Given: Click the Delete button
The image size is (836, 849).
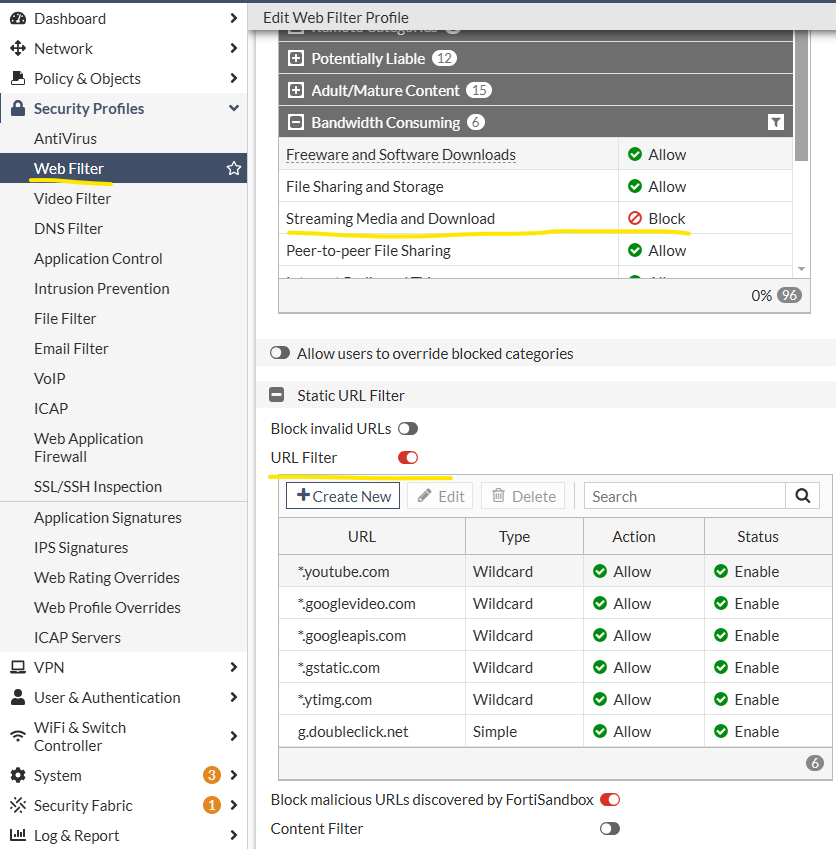Looking at the screenshot, I should click(523, 495).
